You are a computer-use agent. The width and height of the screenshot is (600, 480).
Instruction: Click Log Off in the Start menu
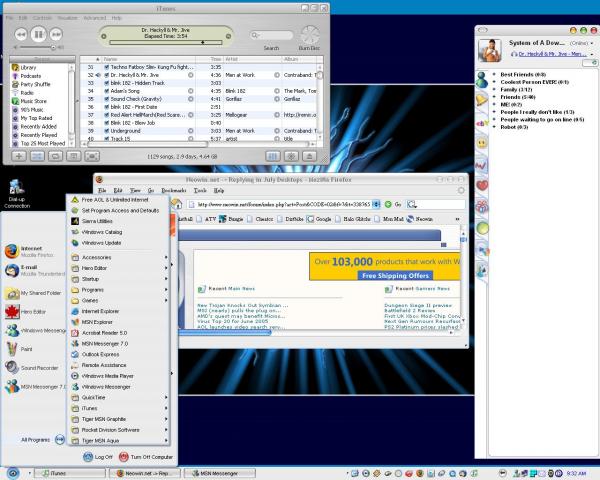tap(98, 457)
